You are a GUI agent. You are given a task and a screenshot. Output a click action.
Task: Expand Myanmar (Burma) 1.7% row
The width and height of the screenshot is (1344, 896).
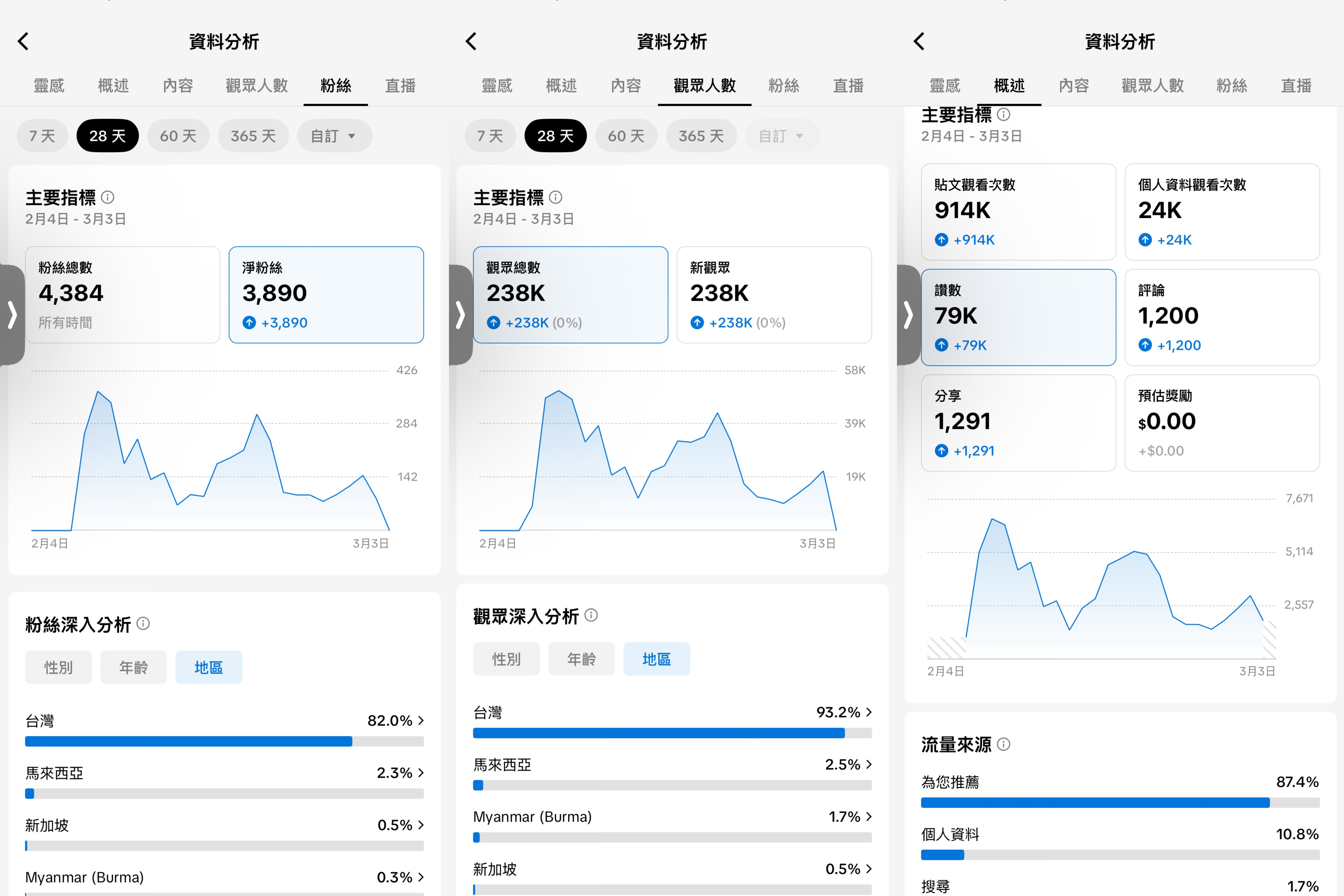click(x=868, y=817)
